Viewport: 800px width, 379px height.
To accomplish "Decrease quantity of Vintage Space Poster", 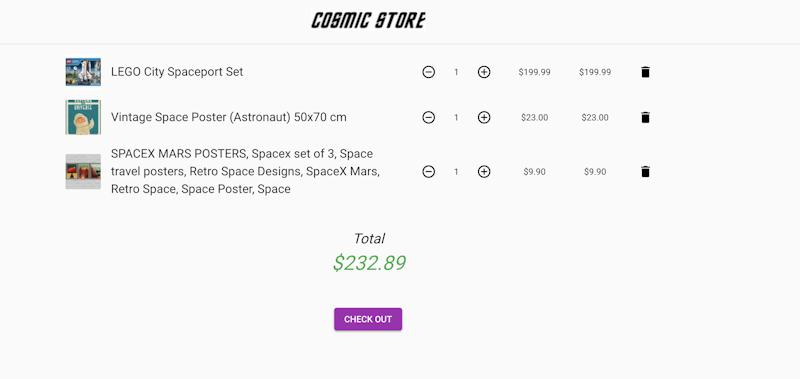I will (x=429, y=117).
